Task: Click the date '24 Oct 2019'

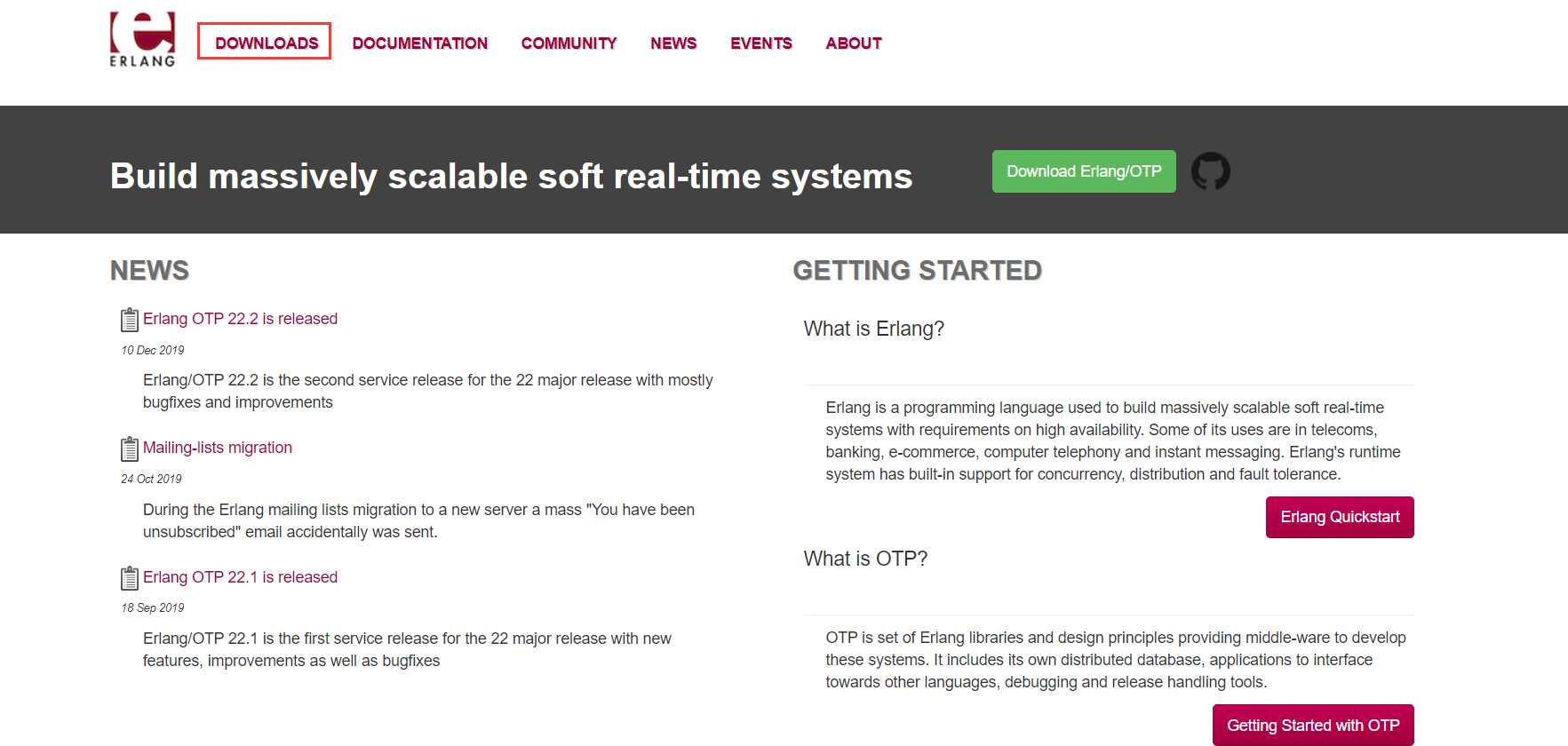Action: [151, 479]
